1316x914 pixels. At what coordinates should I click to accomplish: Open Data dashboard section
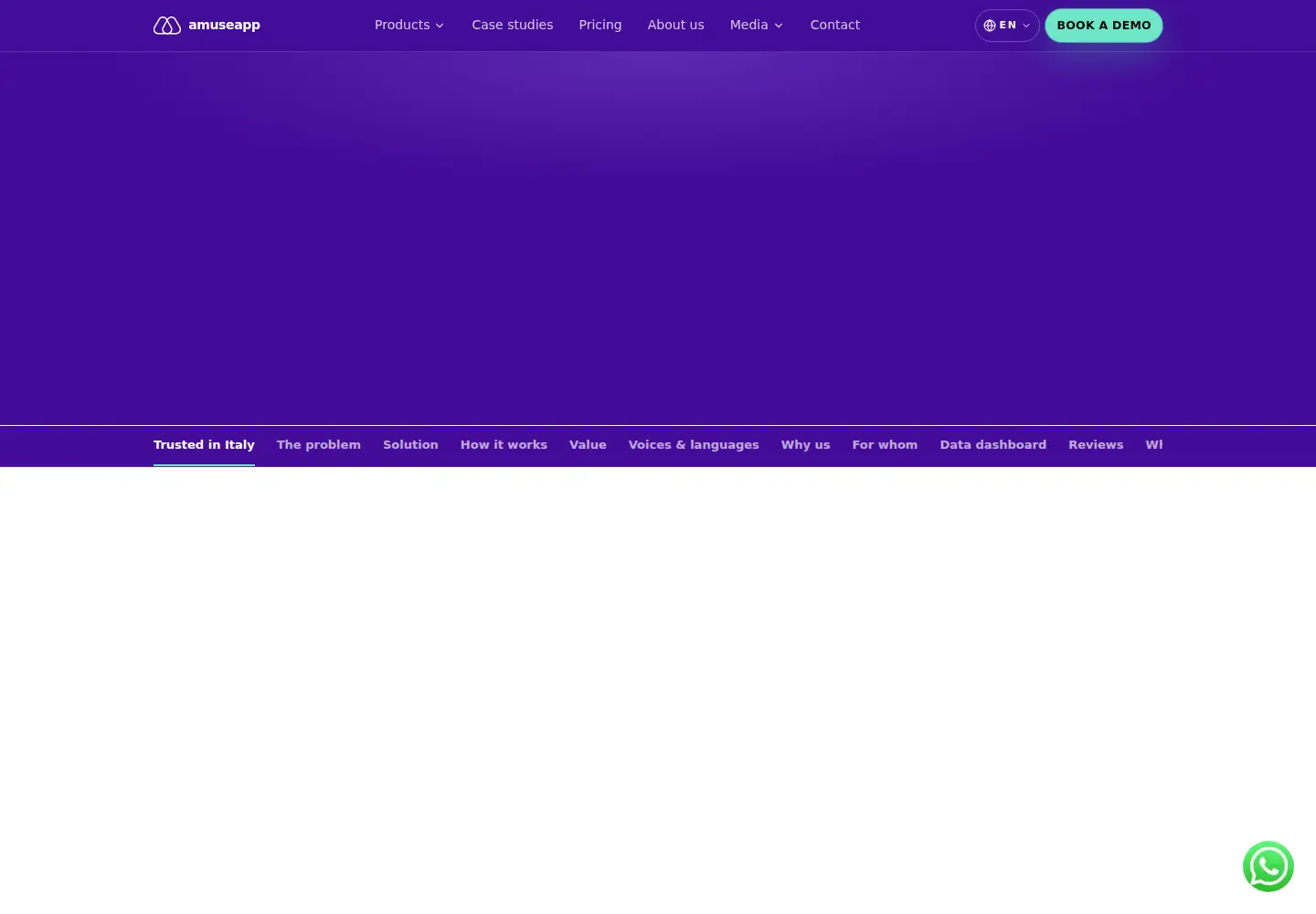(x=993, y=445)
